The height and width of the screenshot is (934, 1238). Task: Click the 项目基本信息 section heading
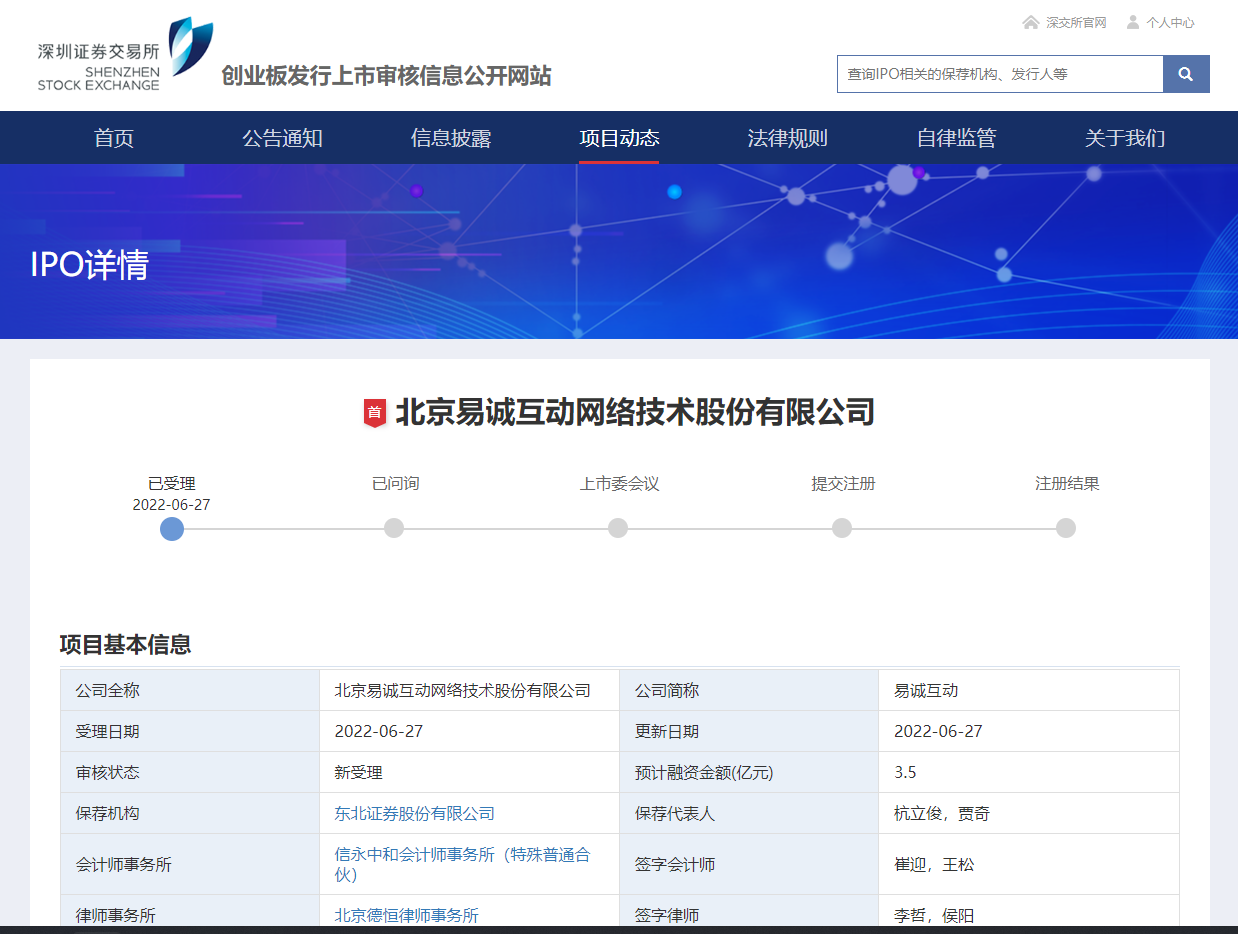pyautogui.click(x=125, y=644)
